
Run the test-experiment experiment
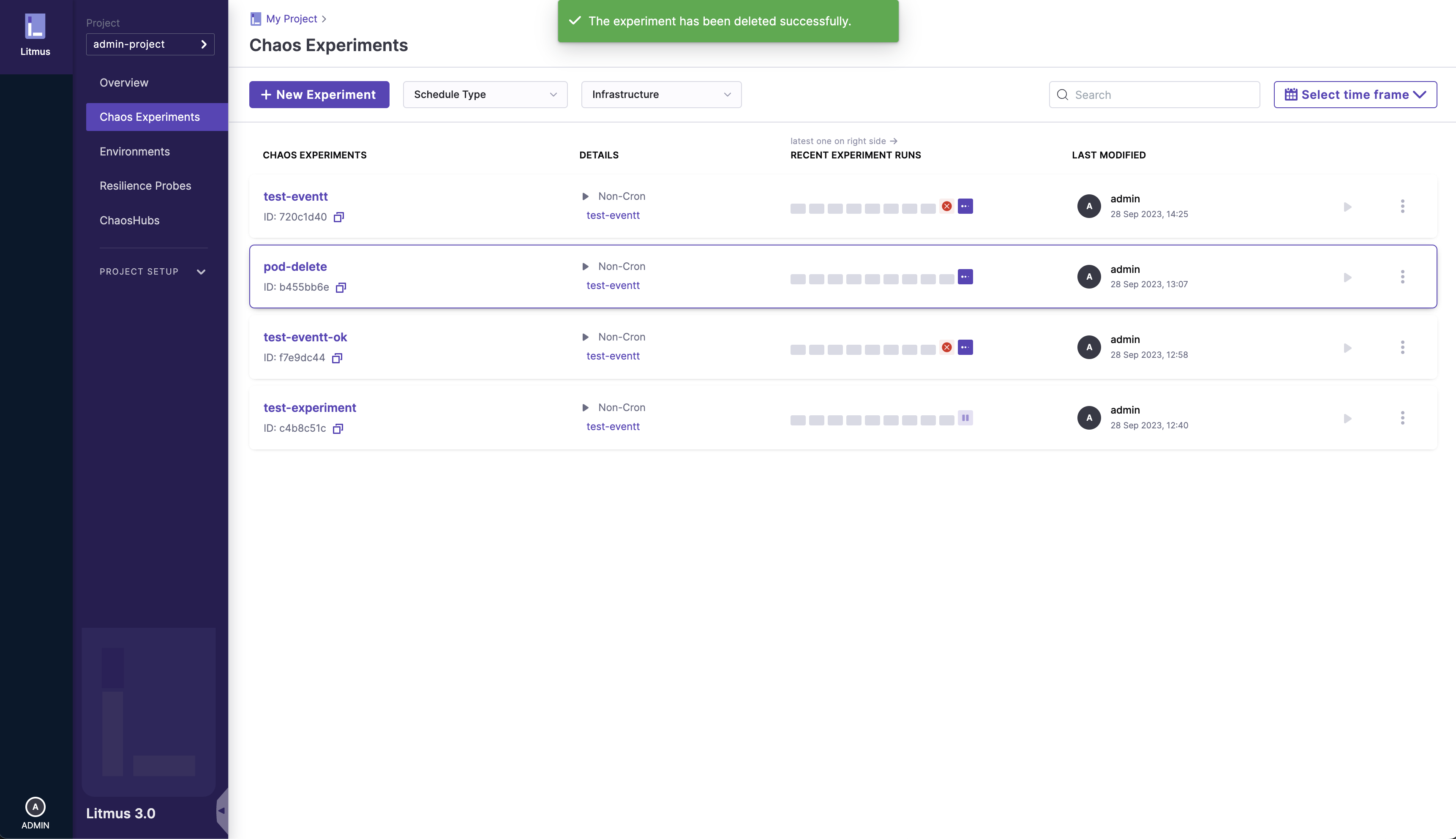point(1347,418)
